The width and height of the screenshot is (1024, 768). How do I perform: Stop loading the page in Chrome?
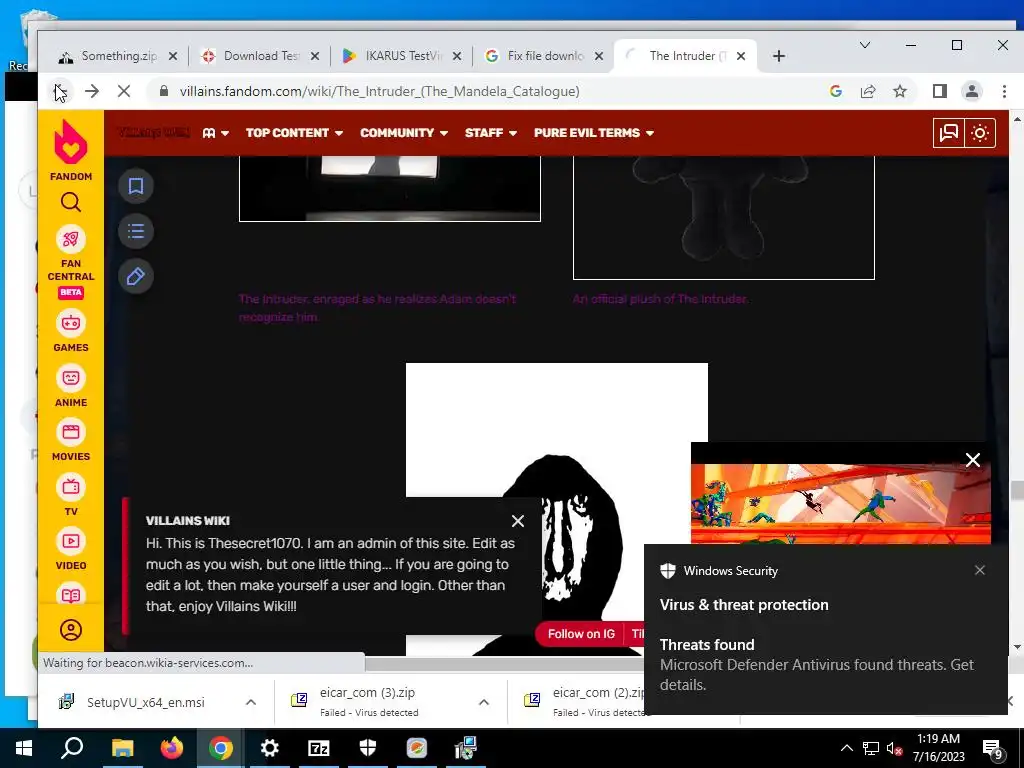click(123, 91)
